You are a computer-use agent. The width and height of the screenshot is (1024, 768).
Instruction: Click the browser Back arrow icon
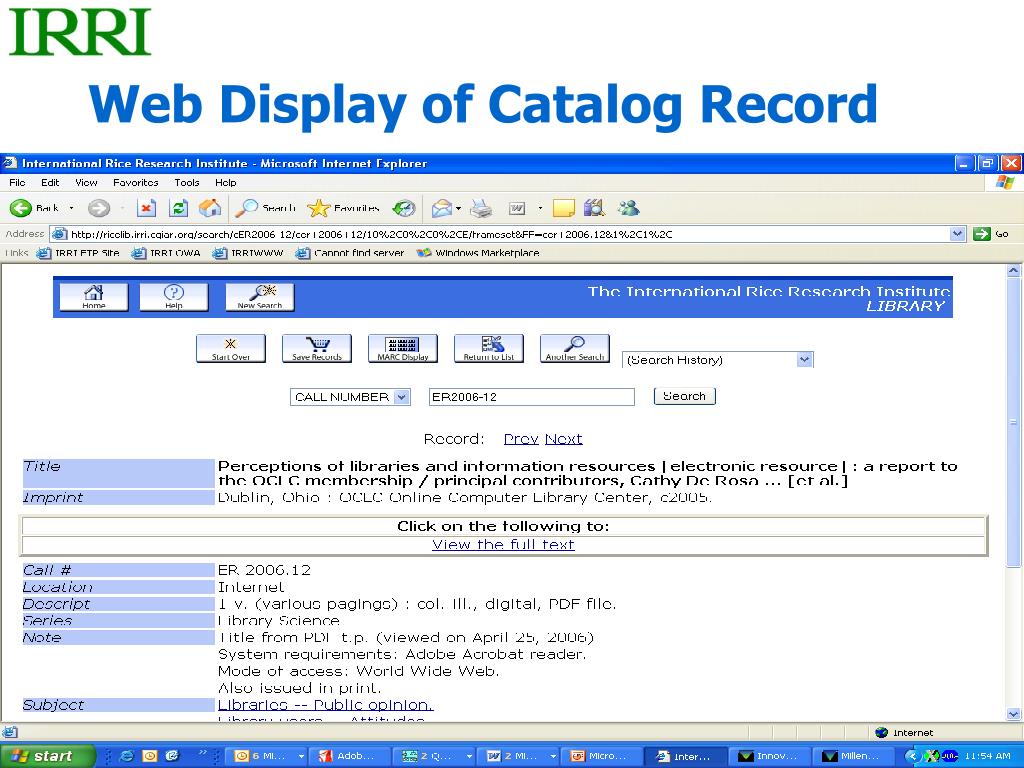click(x=20, y=208)
